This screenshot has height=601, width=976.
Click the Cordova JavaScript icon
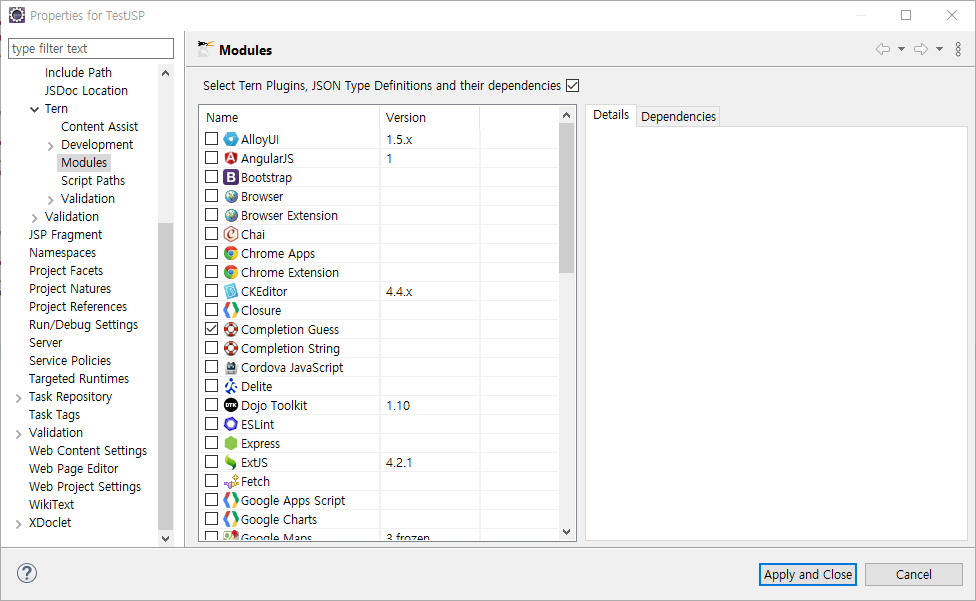pos(231,367)
